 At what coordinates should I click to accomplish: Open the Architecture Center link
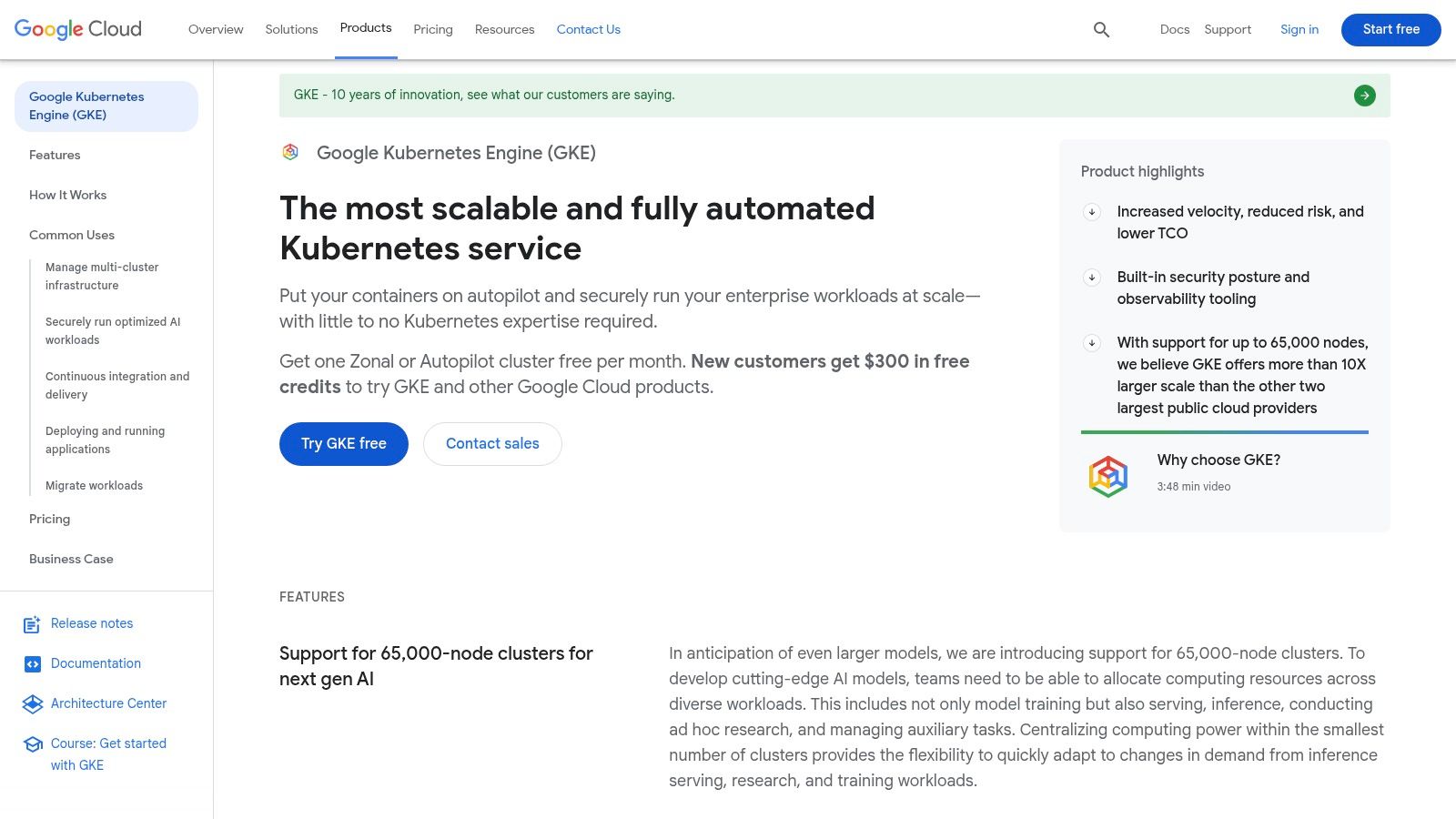tap(108, 703)
